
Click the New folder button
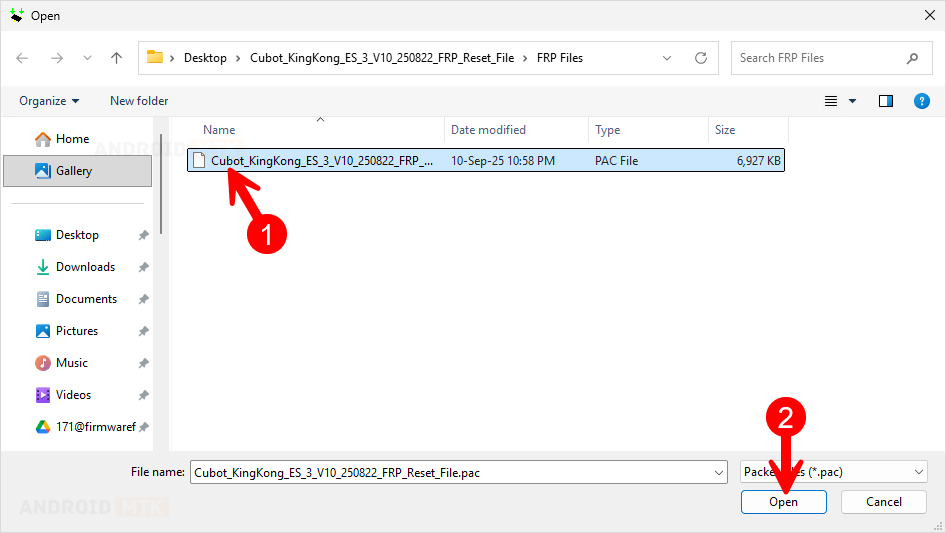(139, 101)
